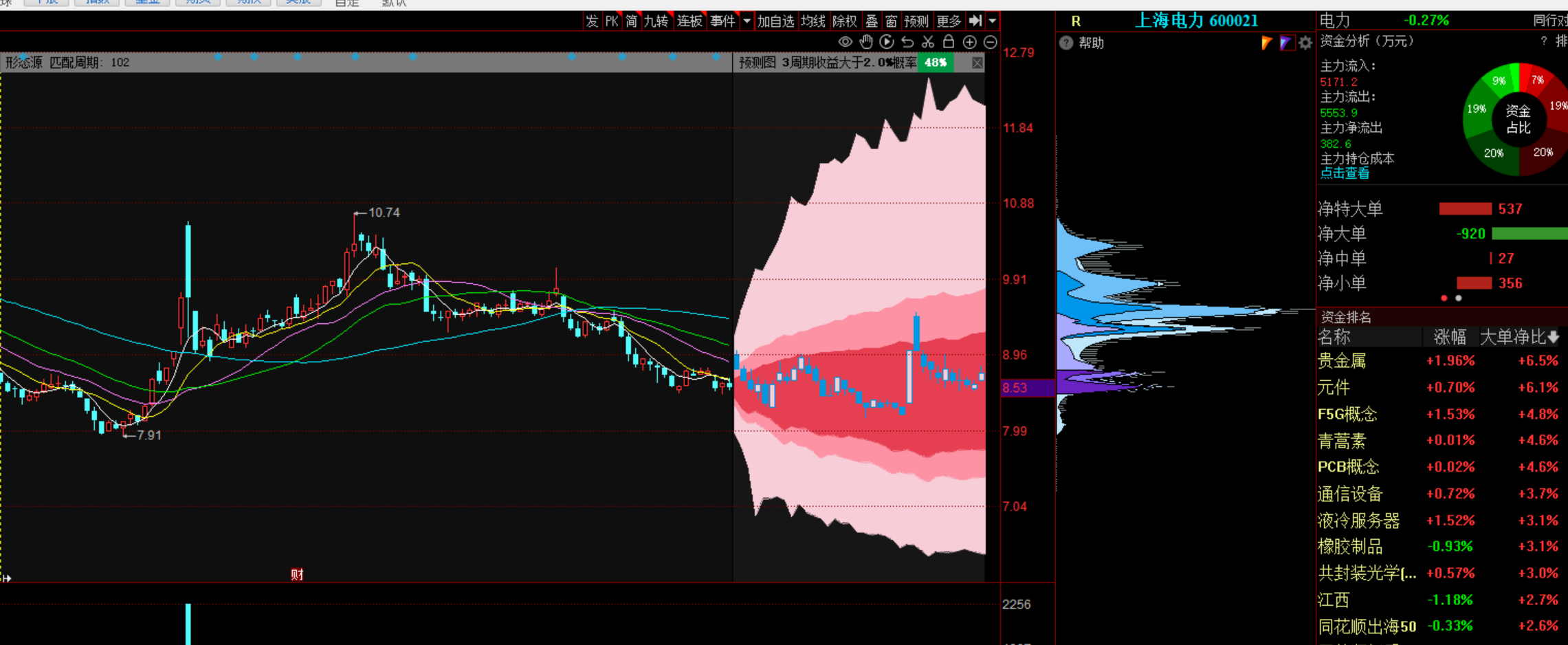The height and width of the screenshot is (645, 1568).
Task: Click the 资金占比 donut chart
Action: [x=1517, y=119]
